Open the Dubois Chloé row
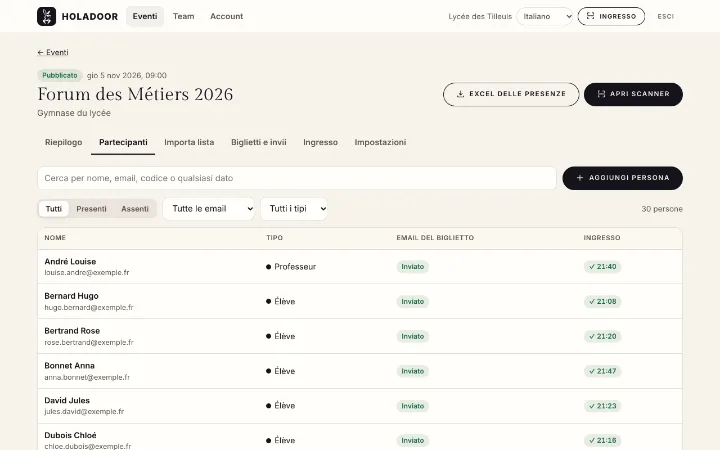The image size is (720, 450). (360, 437)
